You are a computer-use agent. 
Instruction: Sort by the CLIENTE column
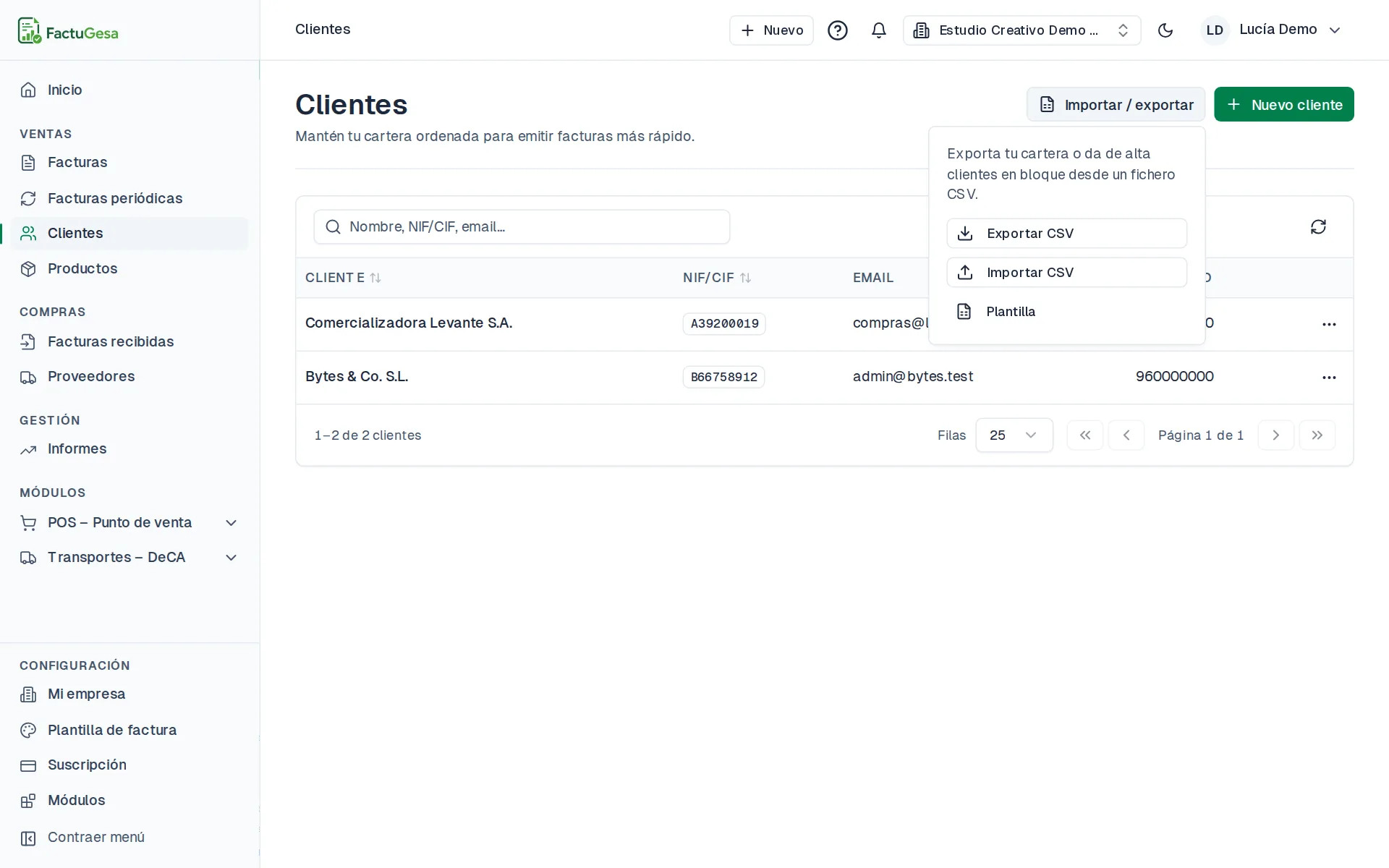click(343, 278)
